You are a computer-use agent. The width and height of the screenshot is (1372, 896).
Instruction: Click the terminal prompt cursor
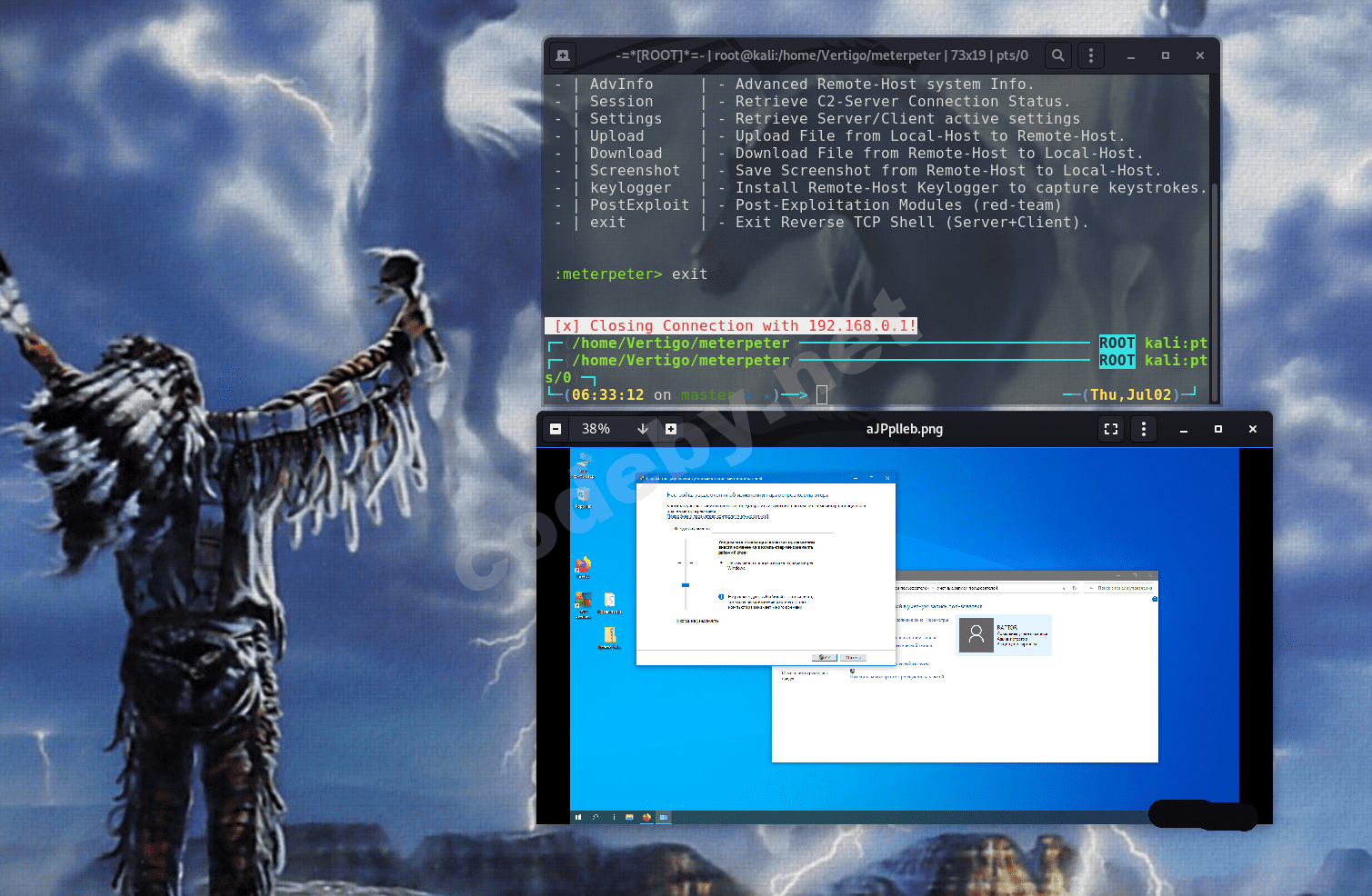click(822, 394)
